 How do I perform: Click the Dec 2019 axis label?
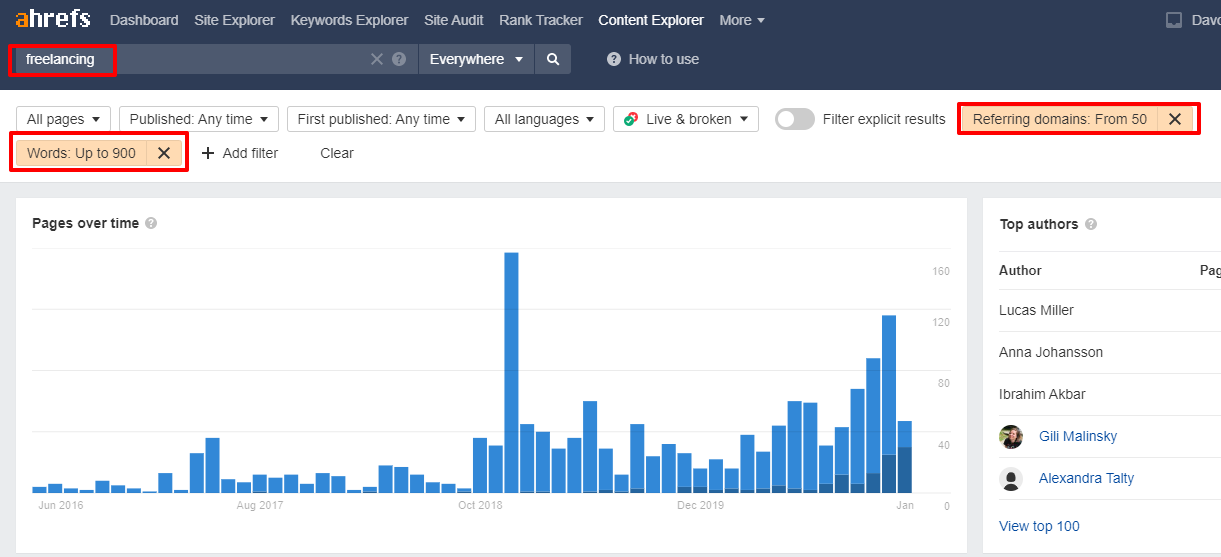click(x=700, y=505)
